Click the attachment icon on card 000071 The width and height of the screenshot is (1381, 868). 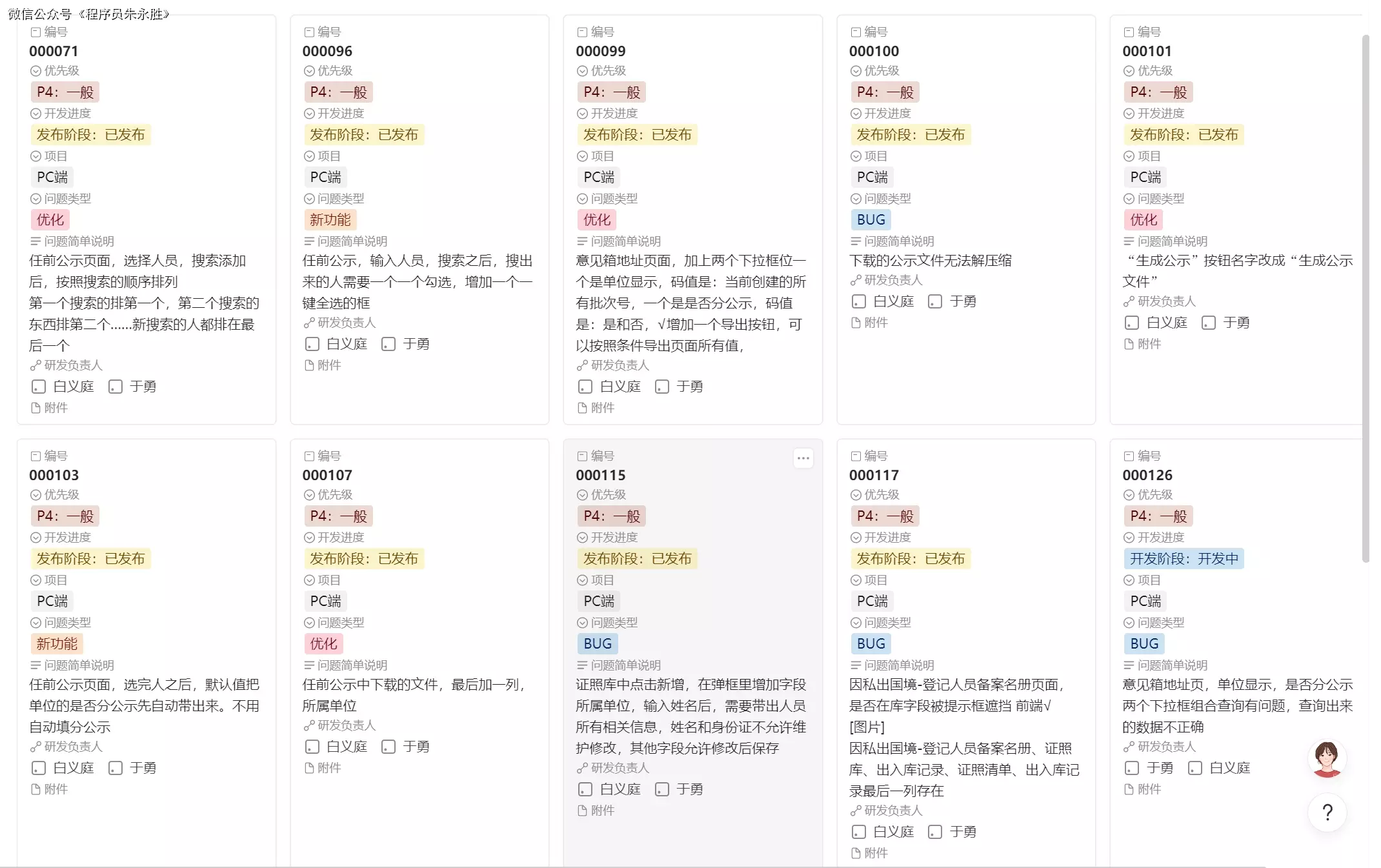coord(36,408)
